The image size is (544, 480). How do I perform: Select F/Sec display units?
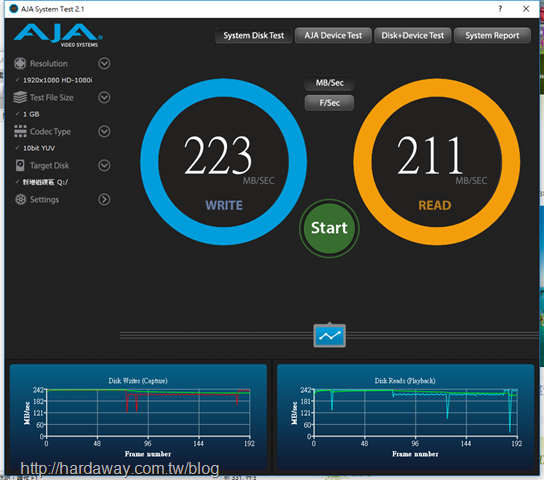pos(329,103)
